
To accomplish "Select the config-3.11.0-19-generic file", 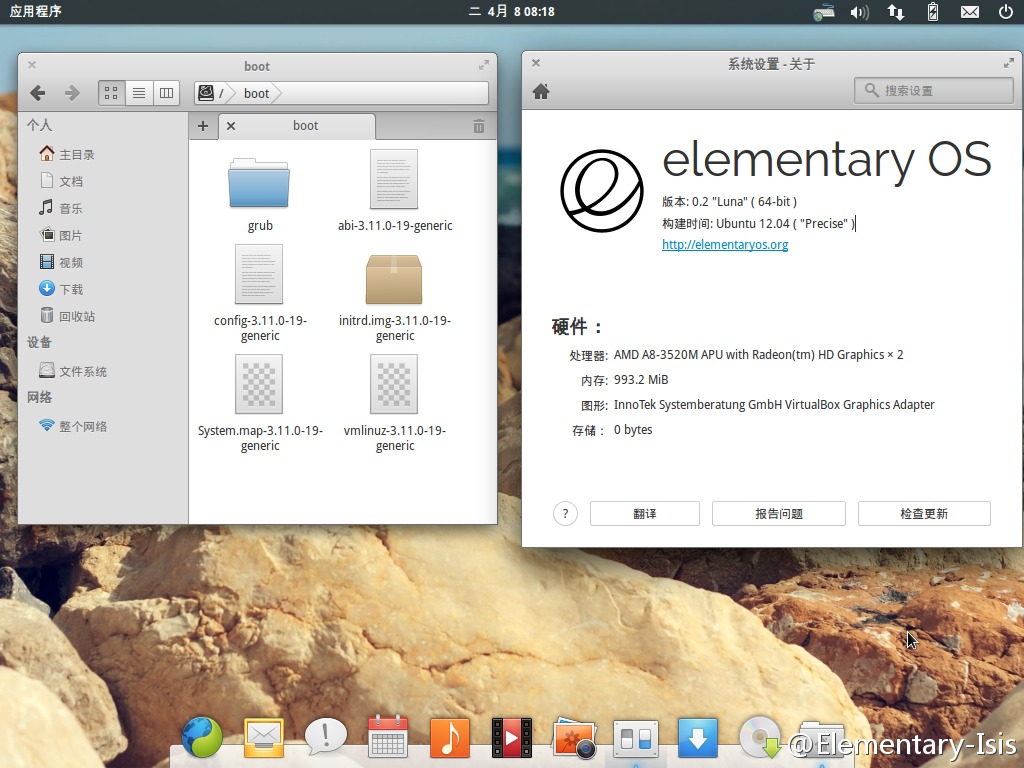I will tap(259, 293).
